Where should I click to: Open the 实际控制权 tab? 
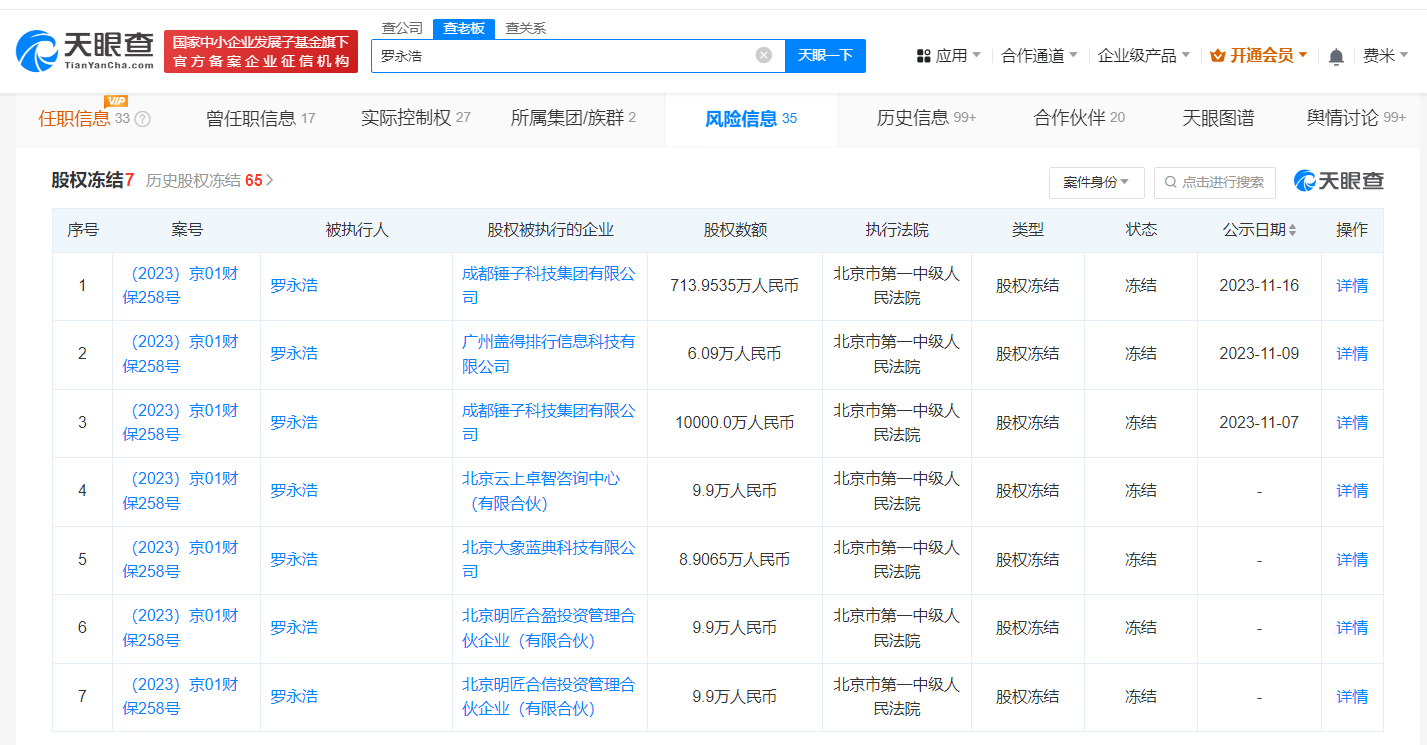click(x=415, y=118)
